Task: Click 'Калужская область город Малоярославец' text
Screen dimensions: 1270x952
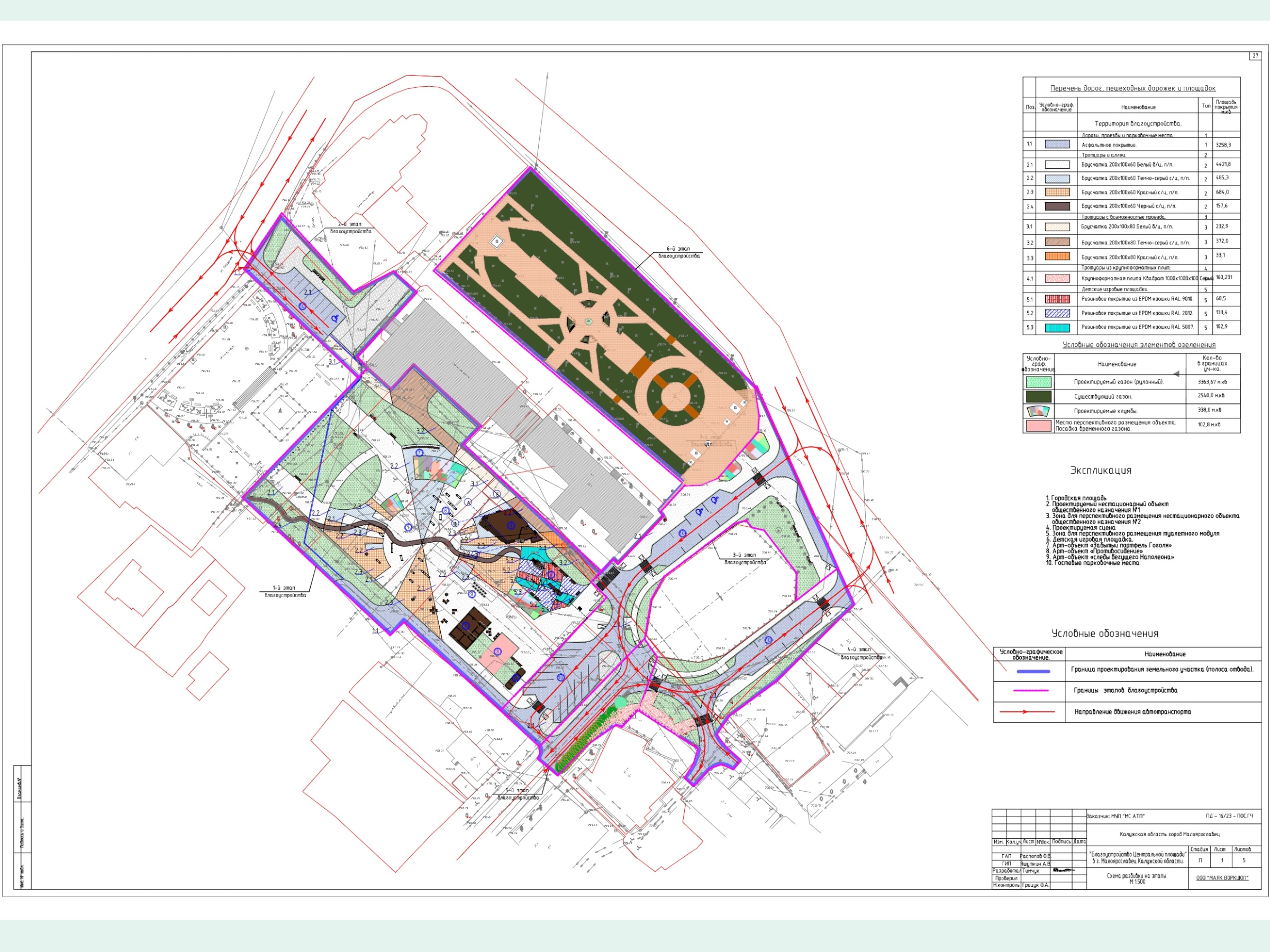Action: tap(1169, 835)
